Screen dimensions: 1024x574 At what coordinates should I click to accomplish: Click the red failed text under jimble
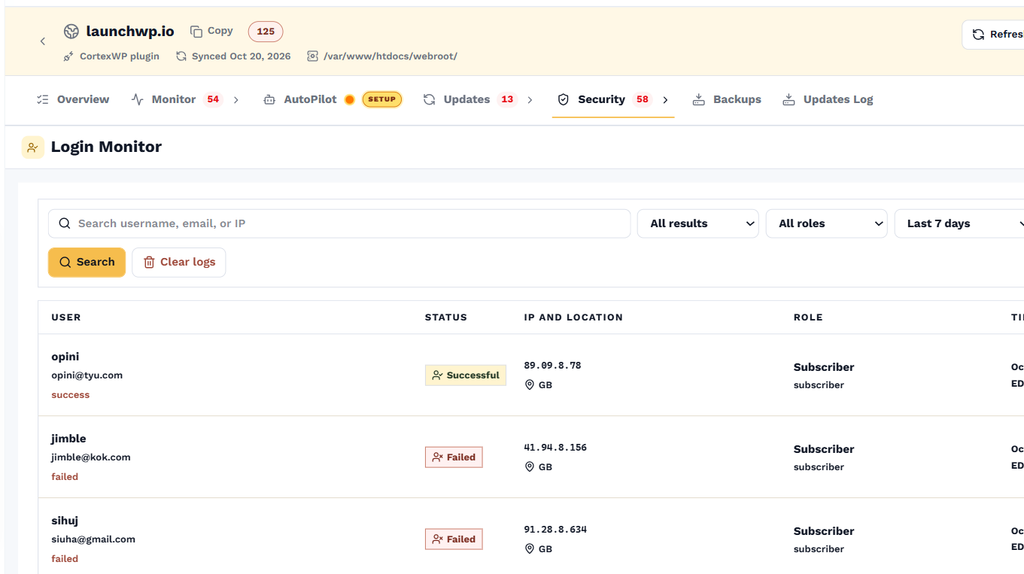tap(65, 477)
